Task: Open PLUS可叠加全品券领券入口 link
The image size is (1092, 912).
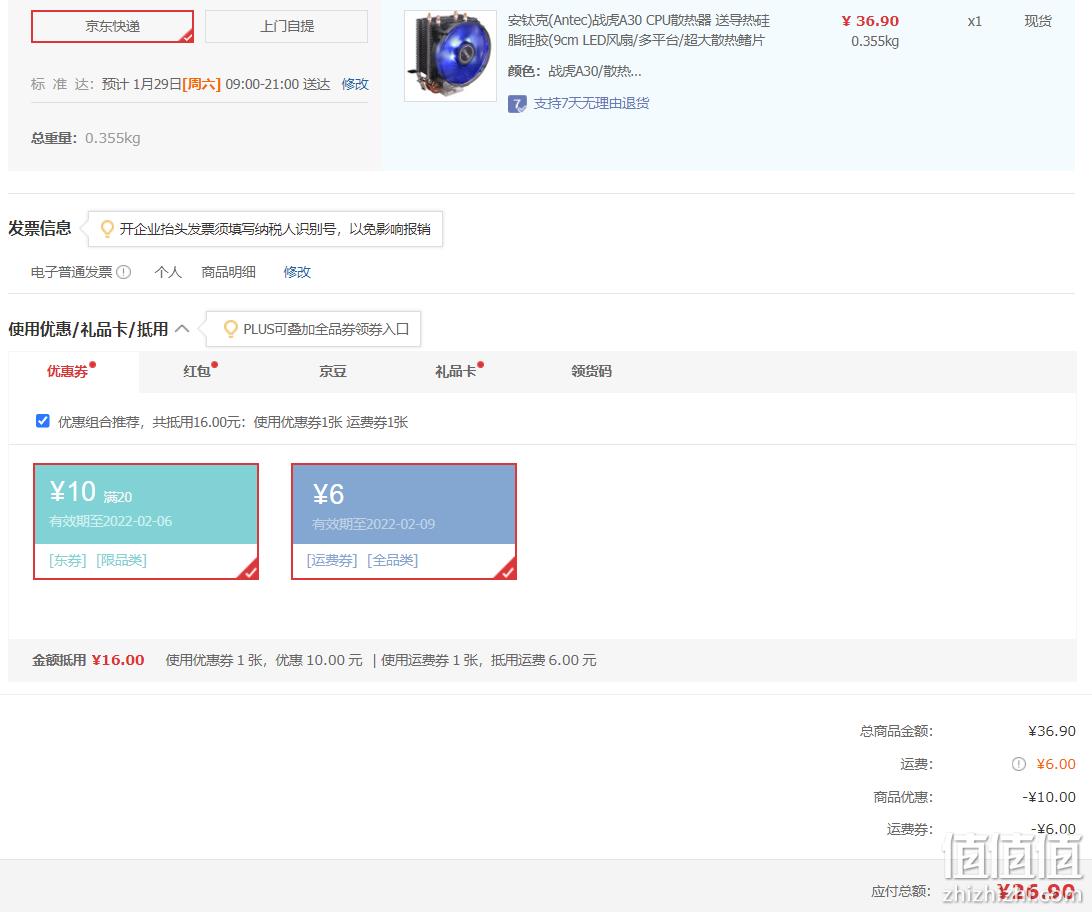Action: (x=326, y=329)
